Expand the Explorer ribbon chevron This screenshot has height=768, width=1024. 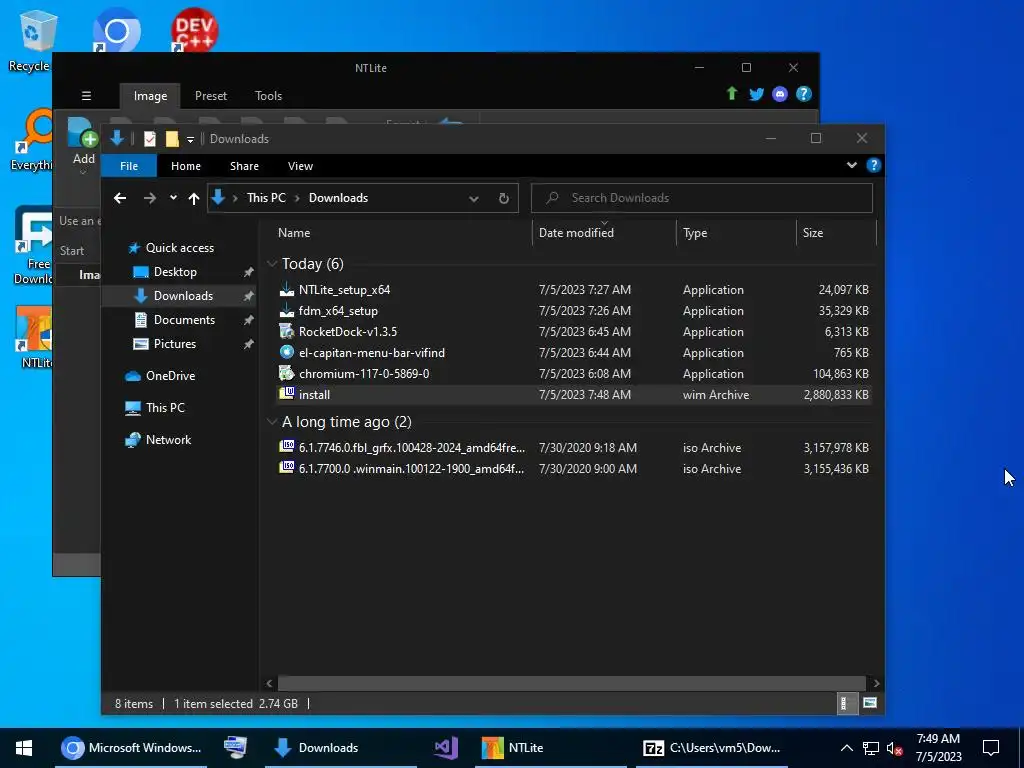click(852, 165)
